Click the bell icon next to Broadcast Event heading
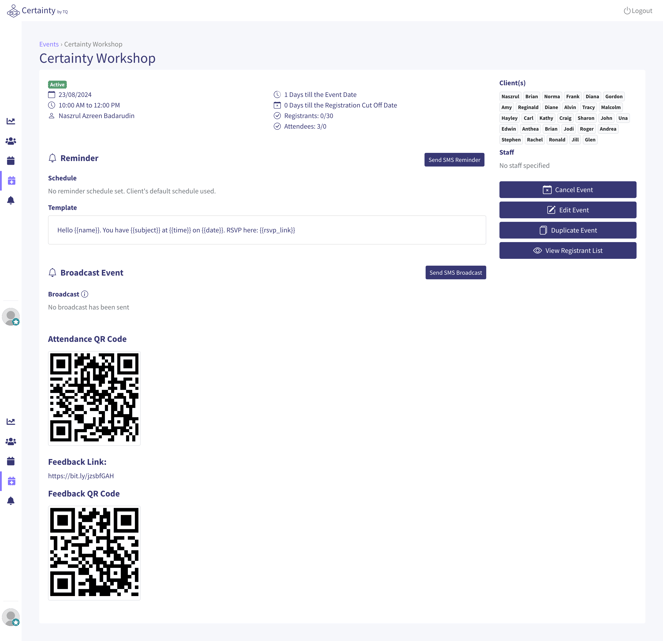Image resolution: width=663 pixels, height=641 pixels. coord(52,272)
